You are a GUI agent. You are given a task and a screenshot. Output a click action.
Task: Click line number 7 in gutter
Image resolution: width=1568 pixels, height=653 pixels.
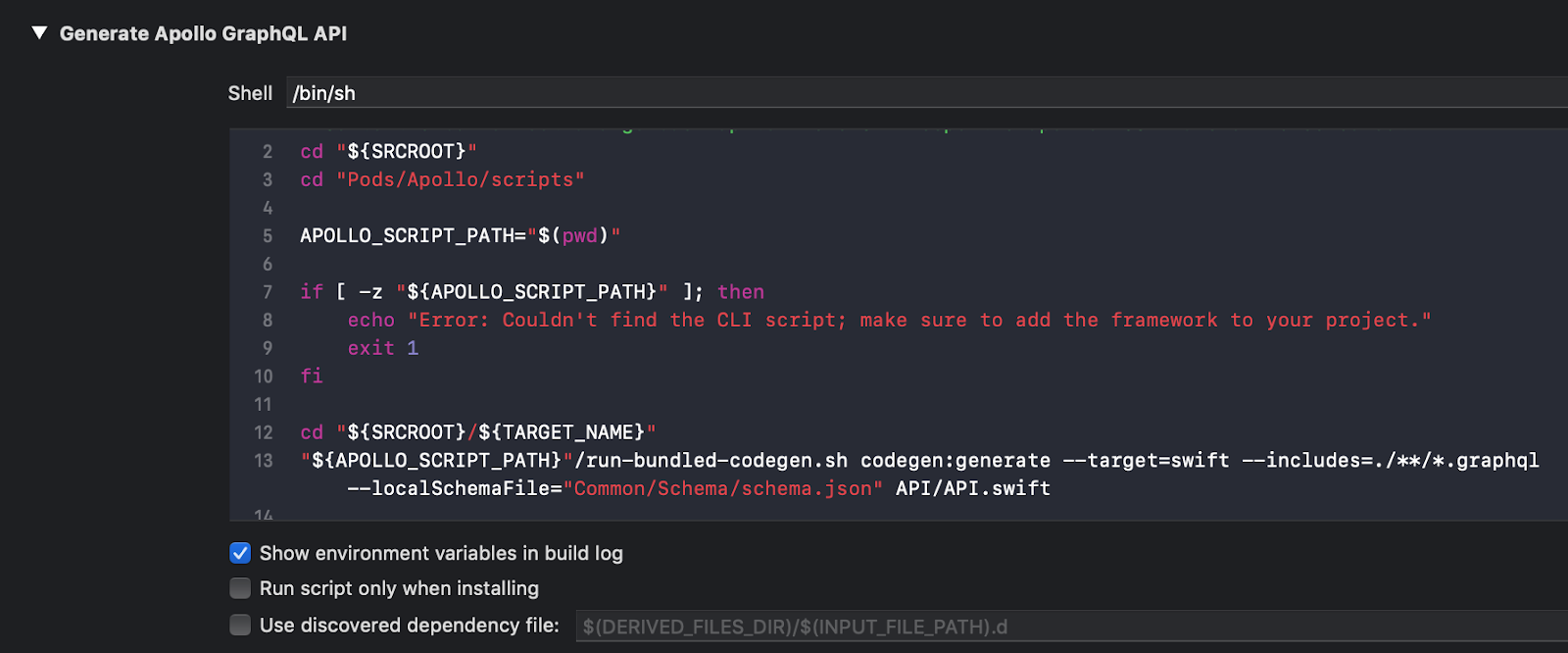coord(268,292)
